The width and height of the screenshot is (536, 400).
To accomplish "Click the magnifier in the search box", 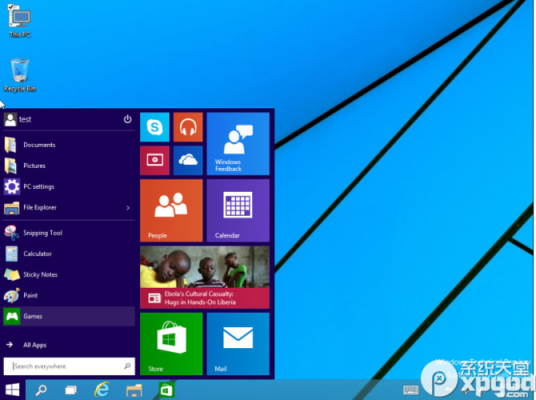I will 127,366.
